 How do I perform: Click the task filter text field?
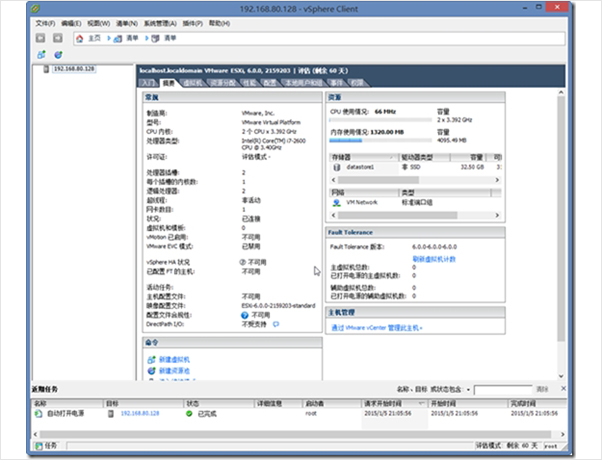503,390
